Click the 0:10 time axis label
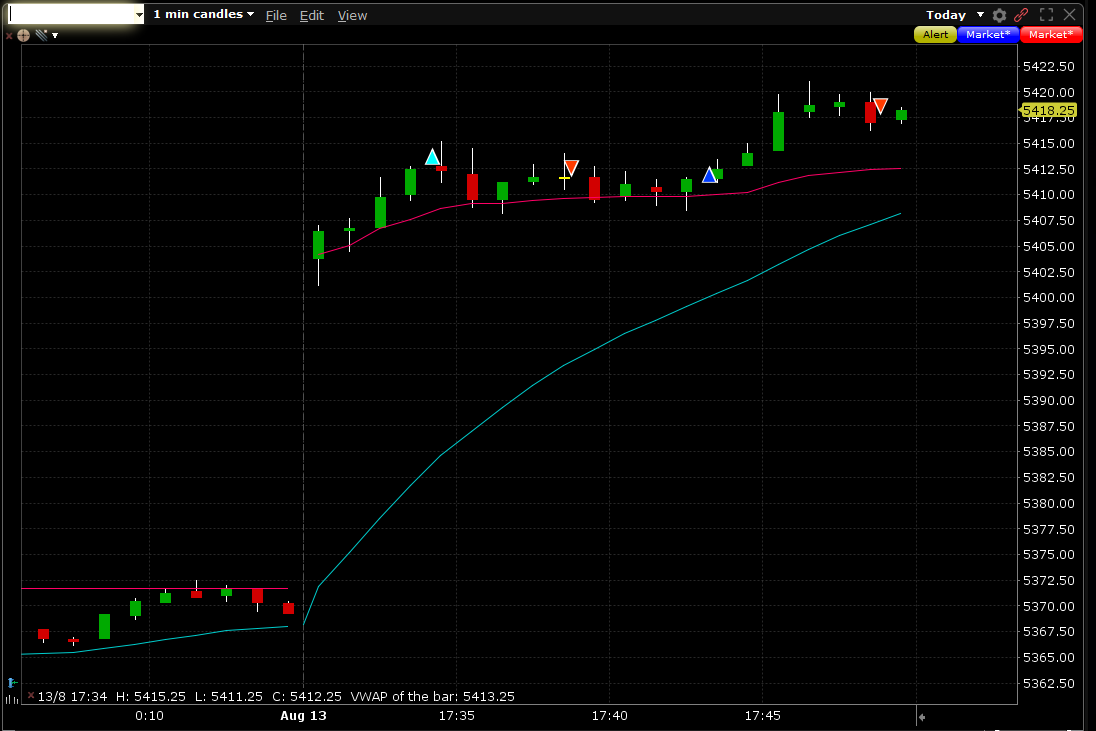1096x731 pixels. coord(149,716)
